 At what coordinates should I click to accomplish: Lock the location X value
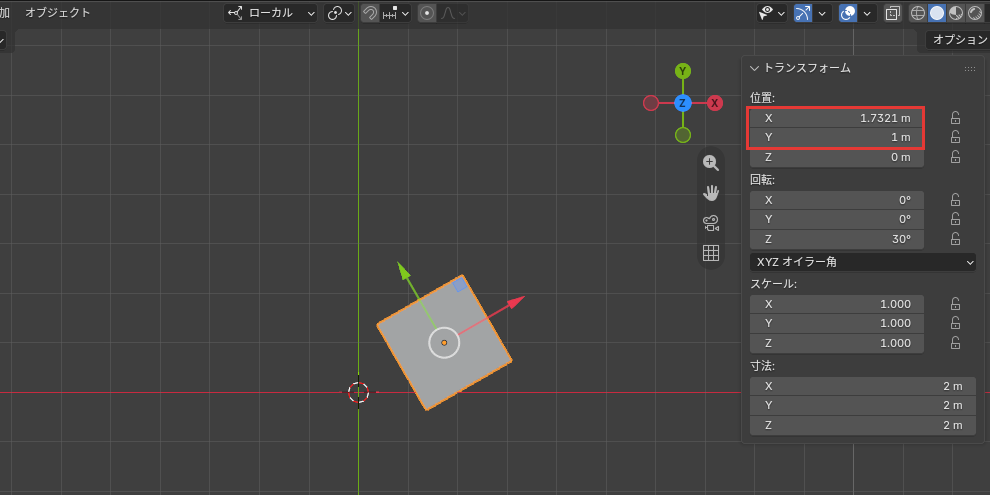tap(955, 118)
